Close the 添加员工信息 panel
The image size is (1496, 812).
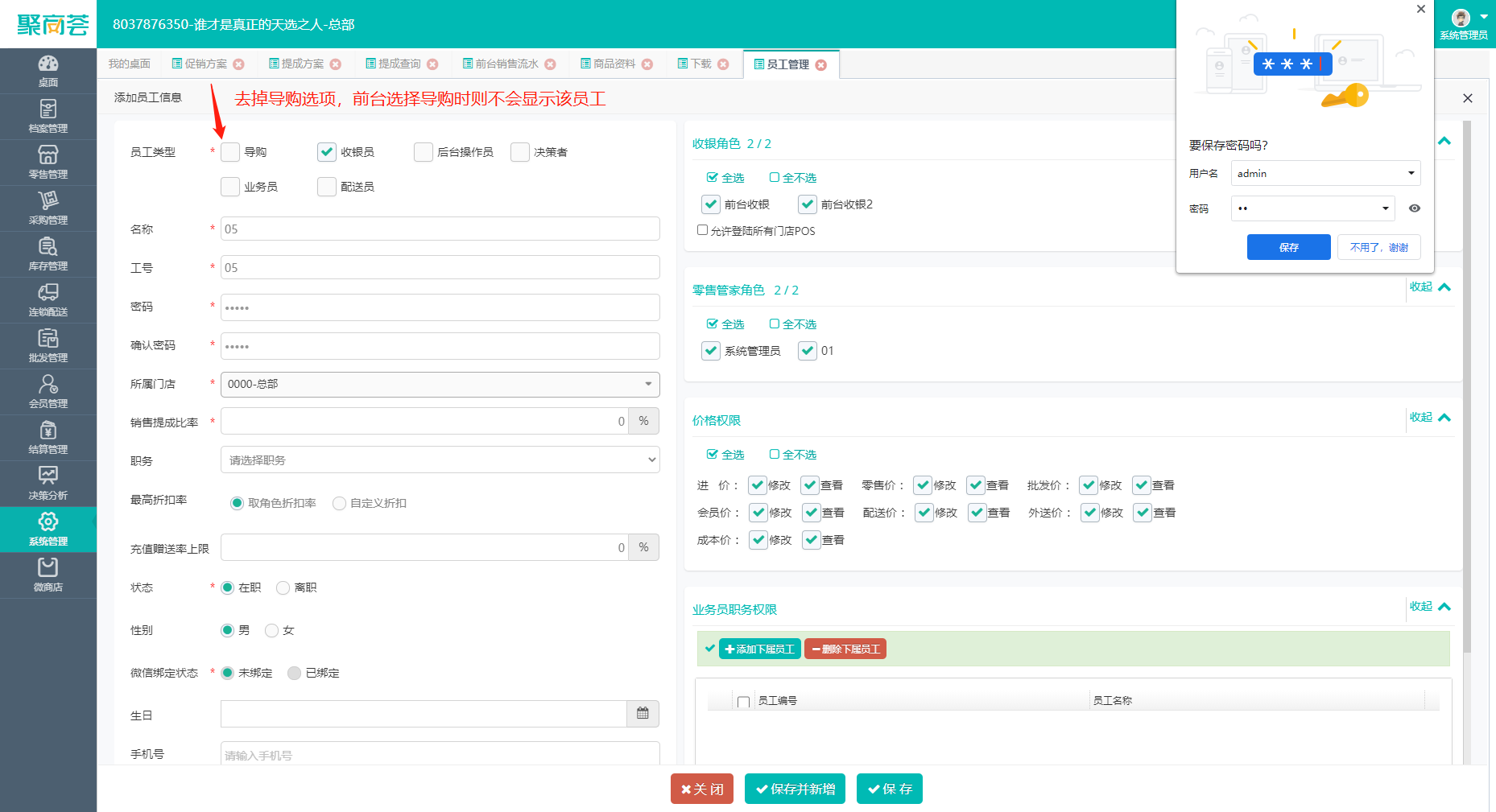tap(1467, 98)
